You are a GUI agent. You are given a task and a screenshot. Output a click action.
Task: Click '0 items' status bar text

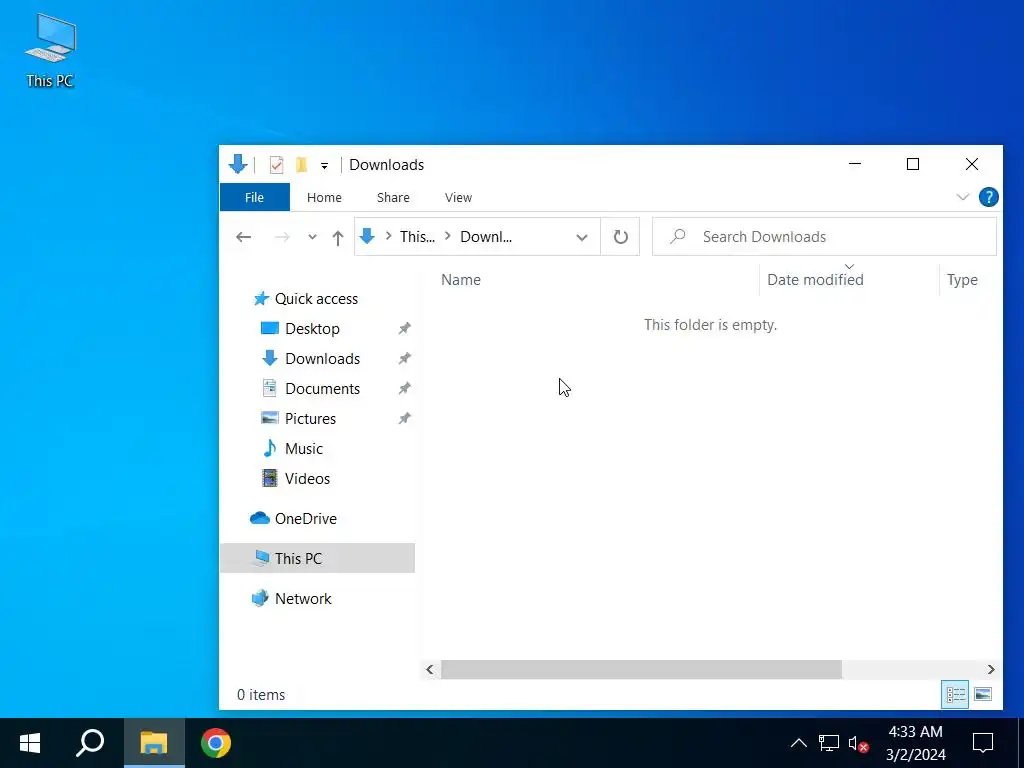[x=261, y=695]
